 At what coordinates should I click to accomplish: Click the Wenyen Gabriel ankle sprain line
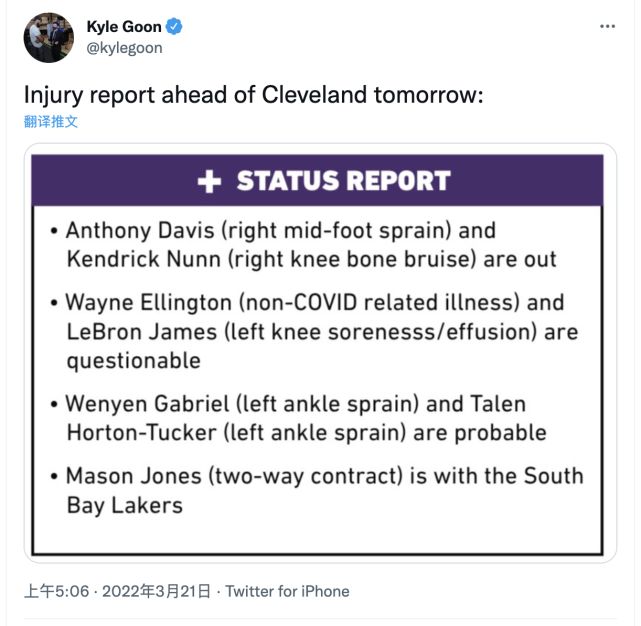coord(295,404)
